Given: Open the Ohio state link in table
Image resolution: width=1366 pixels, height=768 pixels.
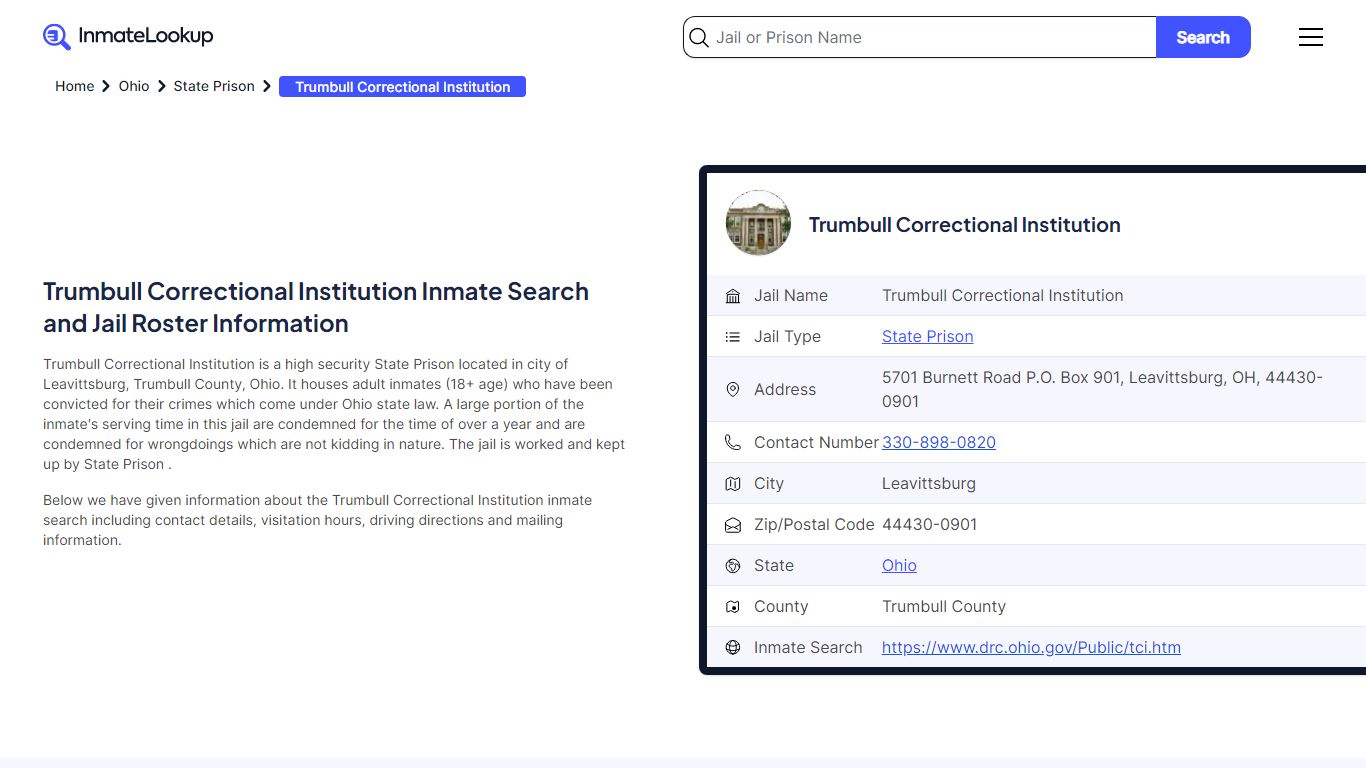Looking at the screenshot, I should click(899, 566).
